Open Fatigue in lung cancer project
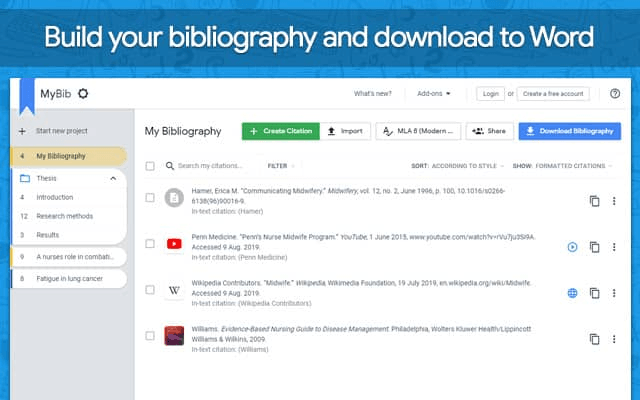The image size is (640, 400). pos(69,279)
